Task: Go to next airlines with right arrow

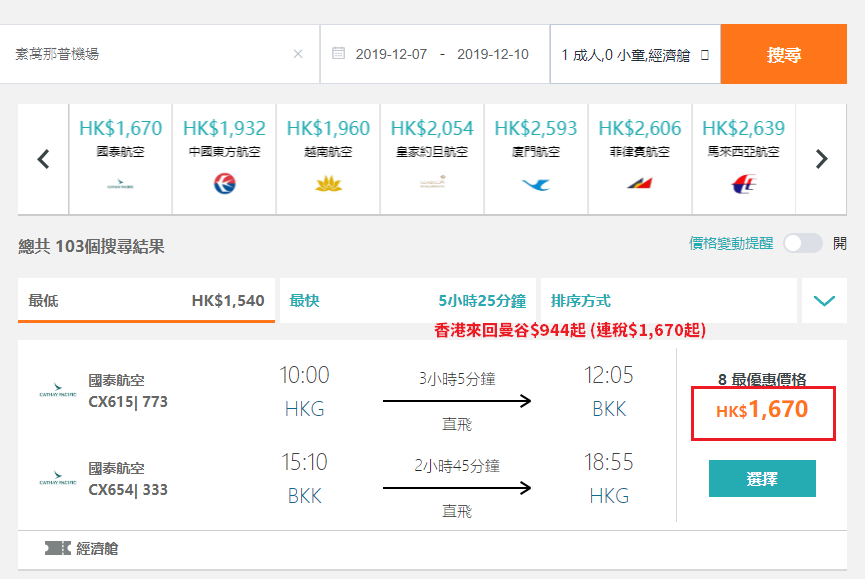Action: pos(821,159)
